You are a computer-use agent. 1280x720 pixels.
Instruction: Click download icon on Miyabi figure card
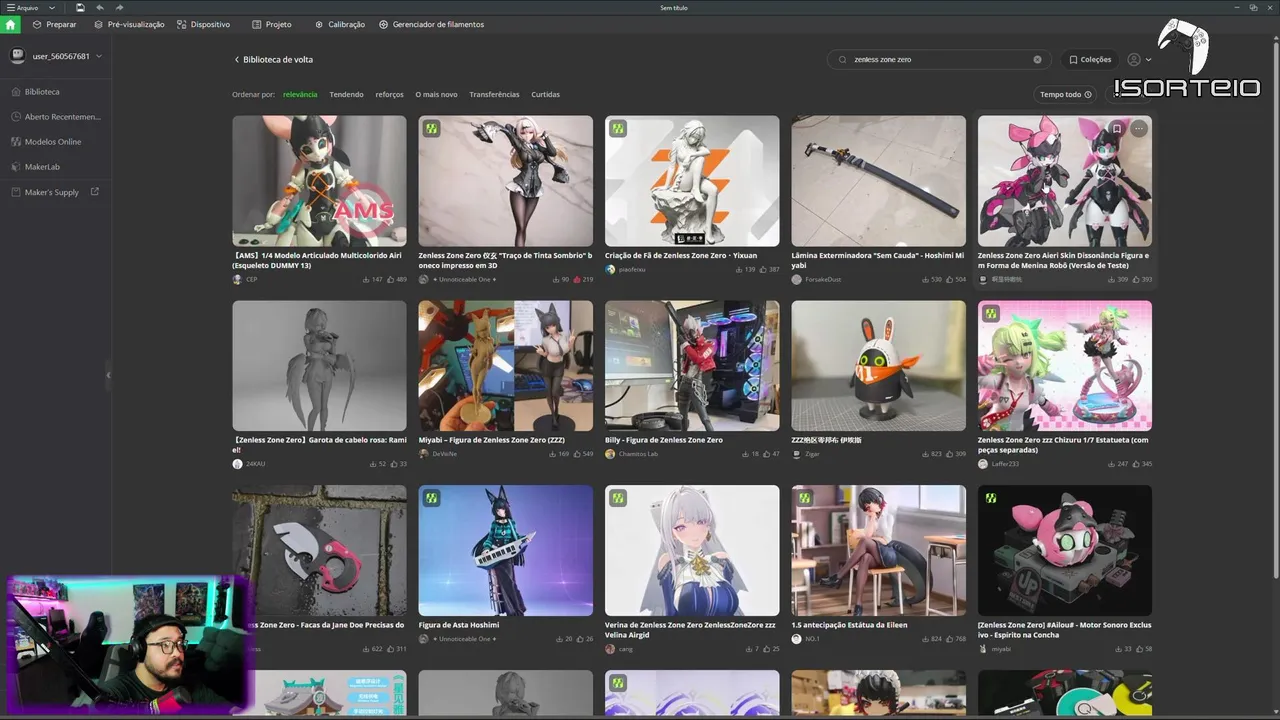(x=553, y=454)
